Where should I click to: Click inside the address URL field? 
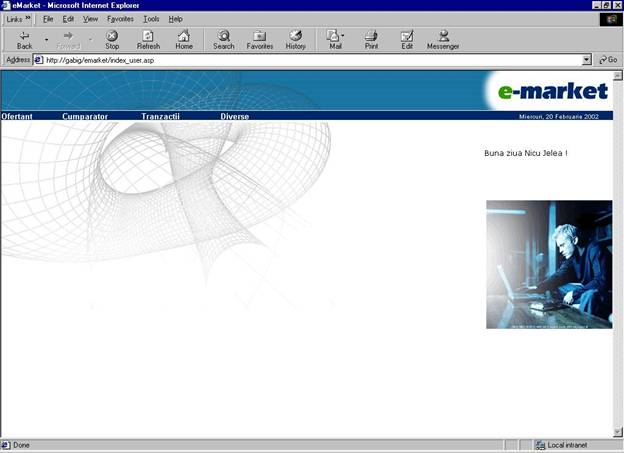coord(300,60)
